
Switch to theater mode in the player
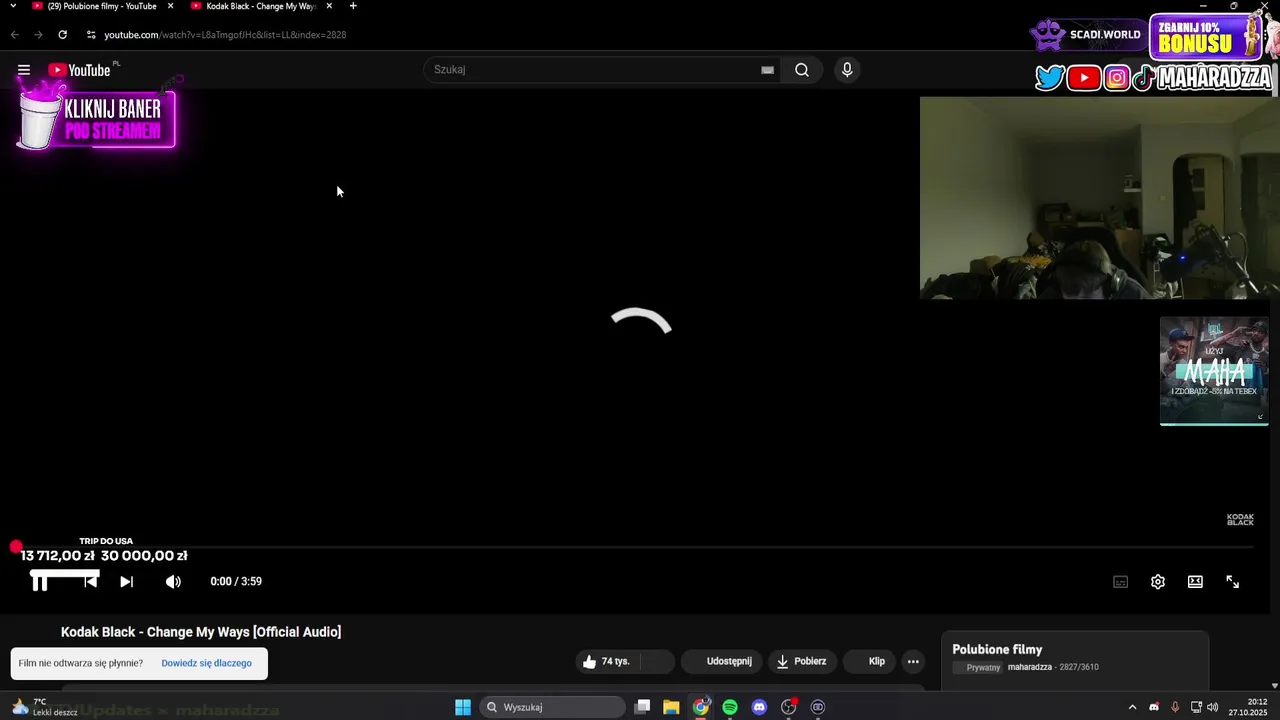1195,582
